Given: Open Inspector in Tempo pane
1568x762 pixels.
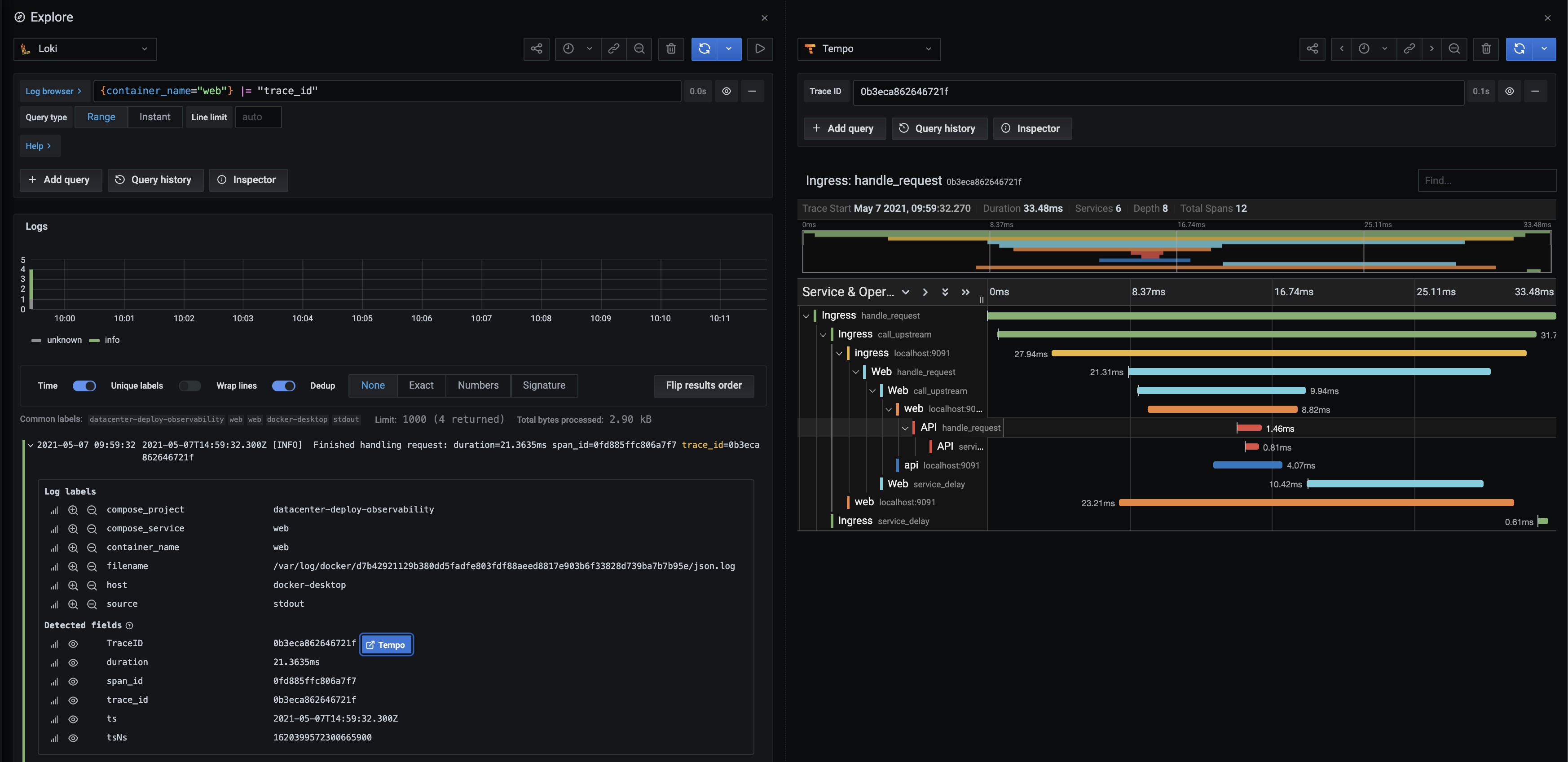Looking at the screenshot, I should (x=1032, y=128).
